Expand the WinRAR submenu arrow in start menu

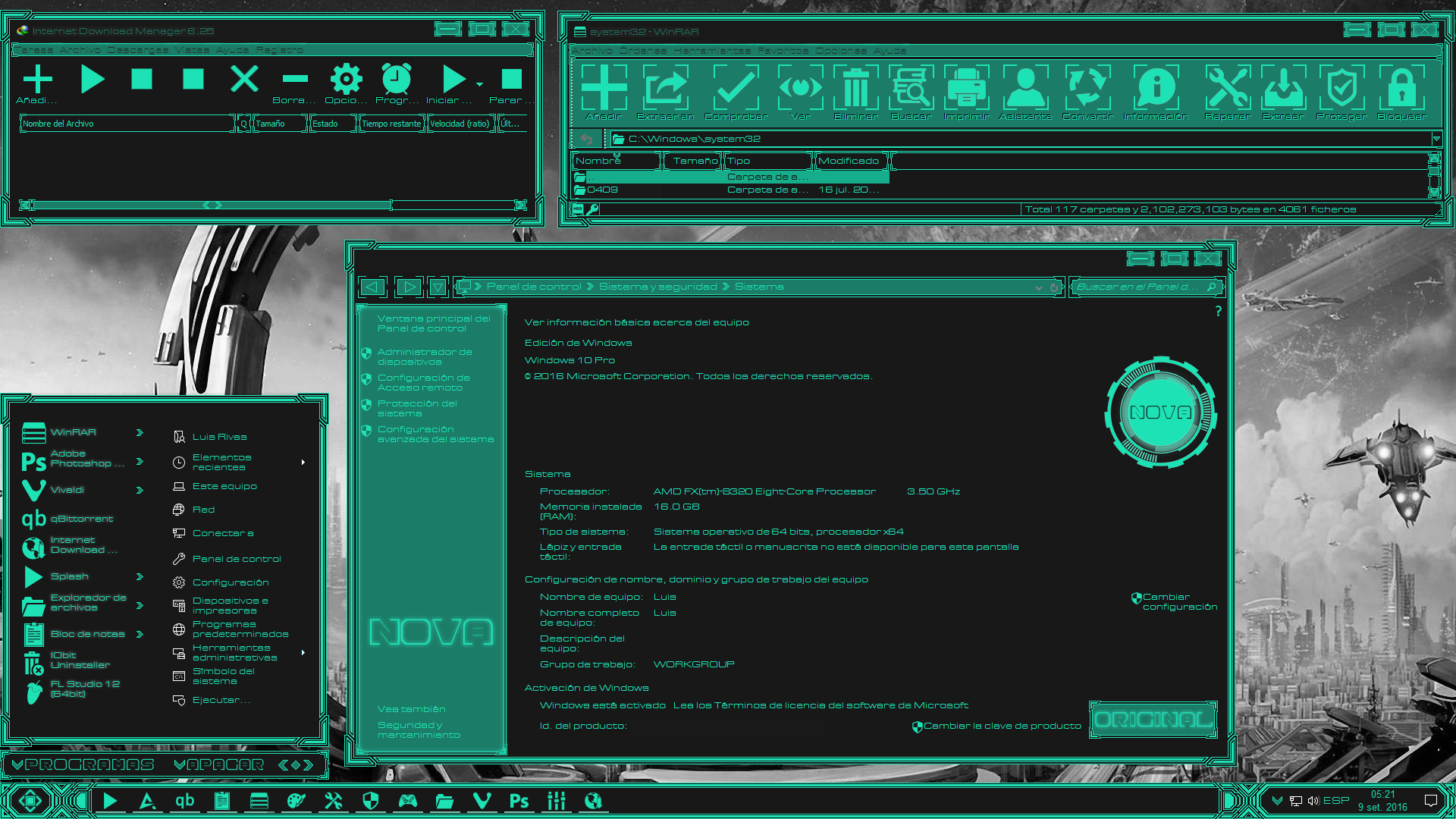point(140,432)
